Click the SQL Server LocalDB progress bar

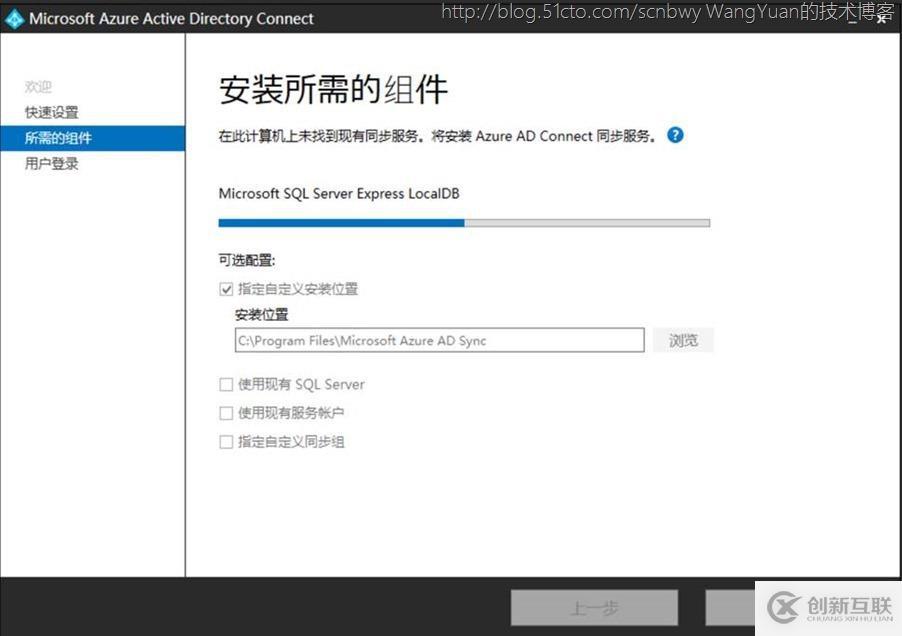point(464,223)
